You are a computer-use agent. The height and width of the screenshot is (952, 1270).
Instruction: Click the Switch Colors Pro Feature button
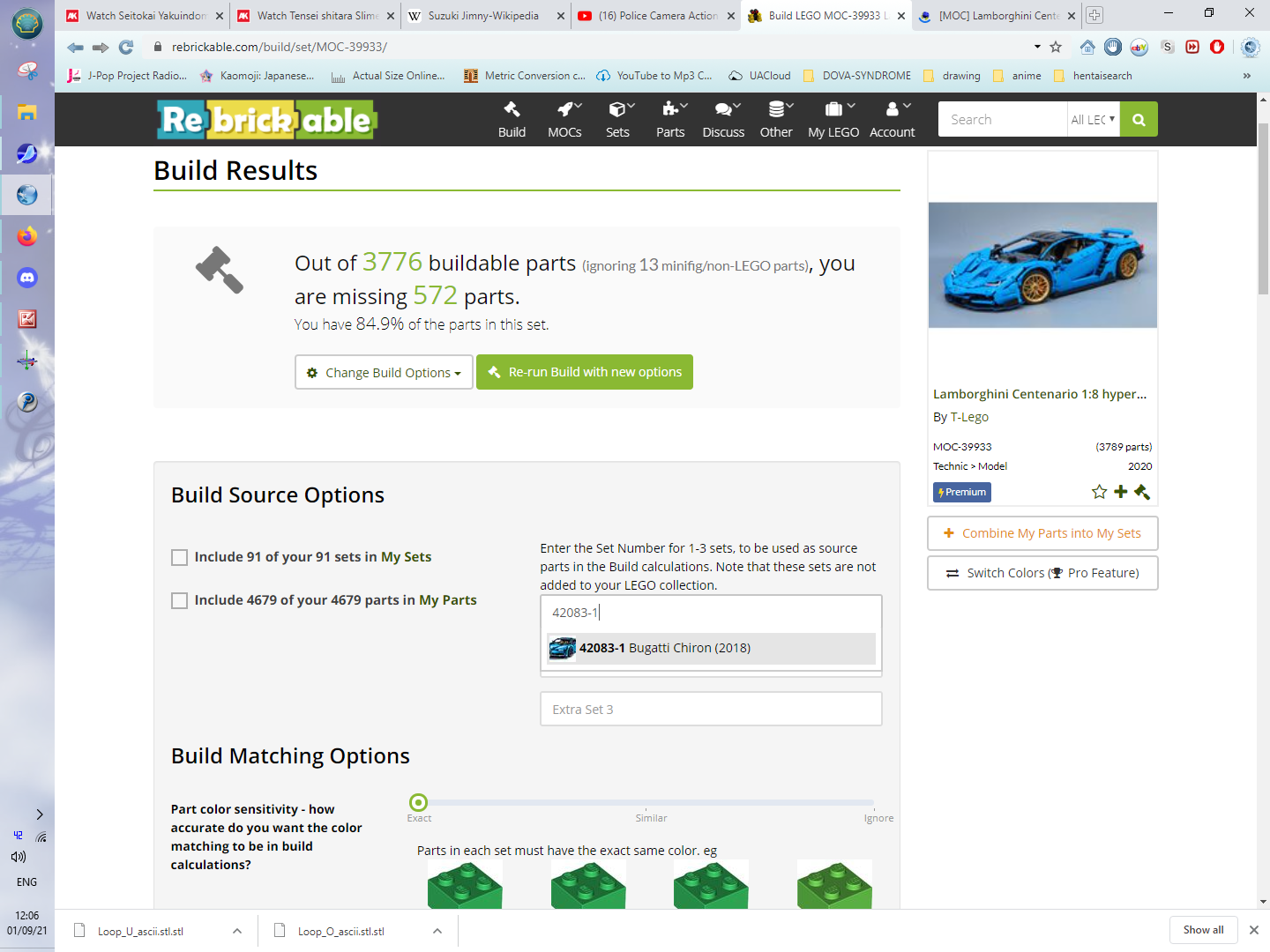1042,573
